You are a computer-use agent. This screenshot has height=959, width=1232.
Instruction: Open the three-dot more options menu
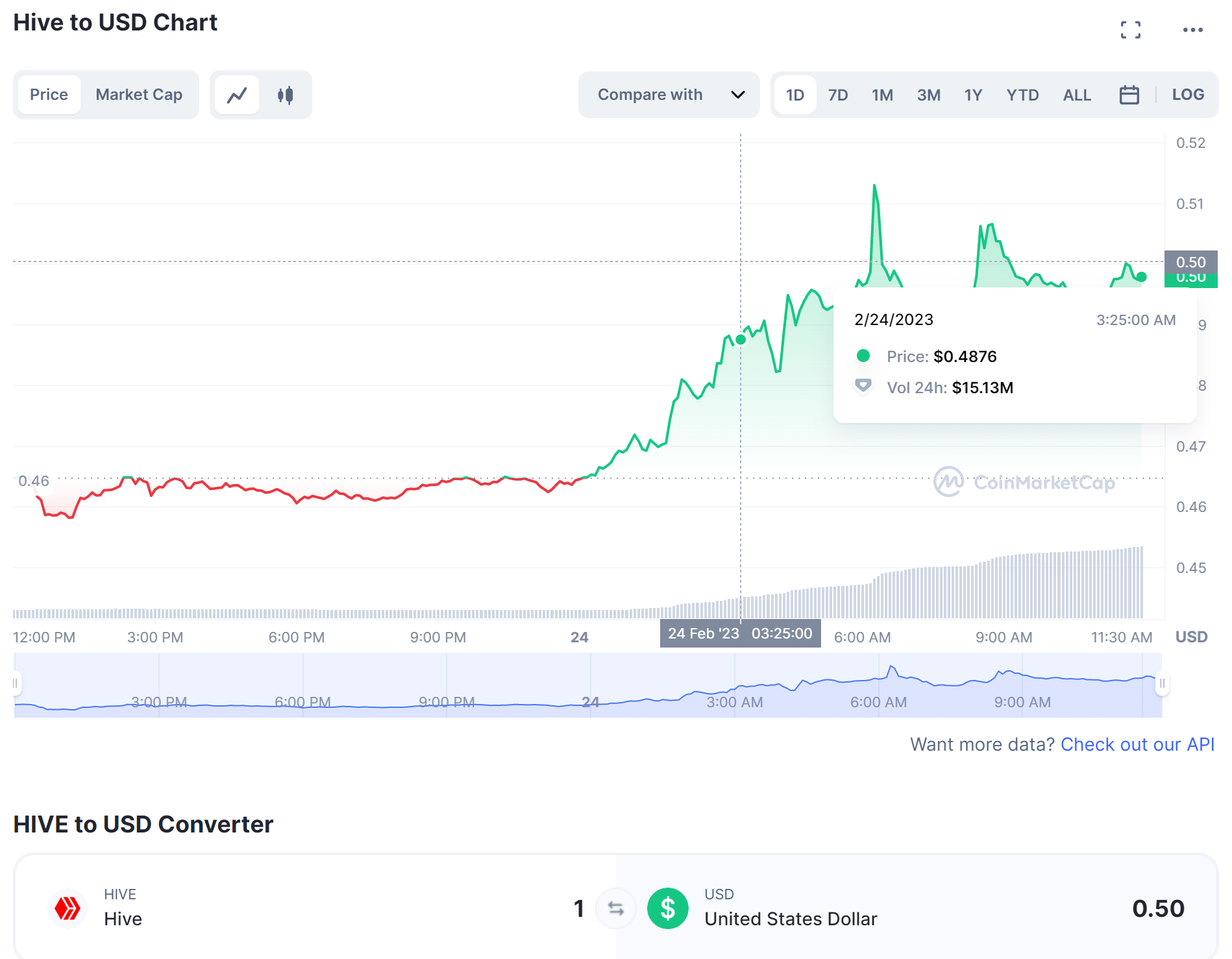pyautogui.click(x=1192, y=30)
